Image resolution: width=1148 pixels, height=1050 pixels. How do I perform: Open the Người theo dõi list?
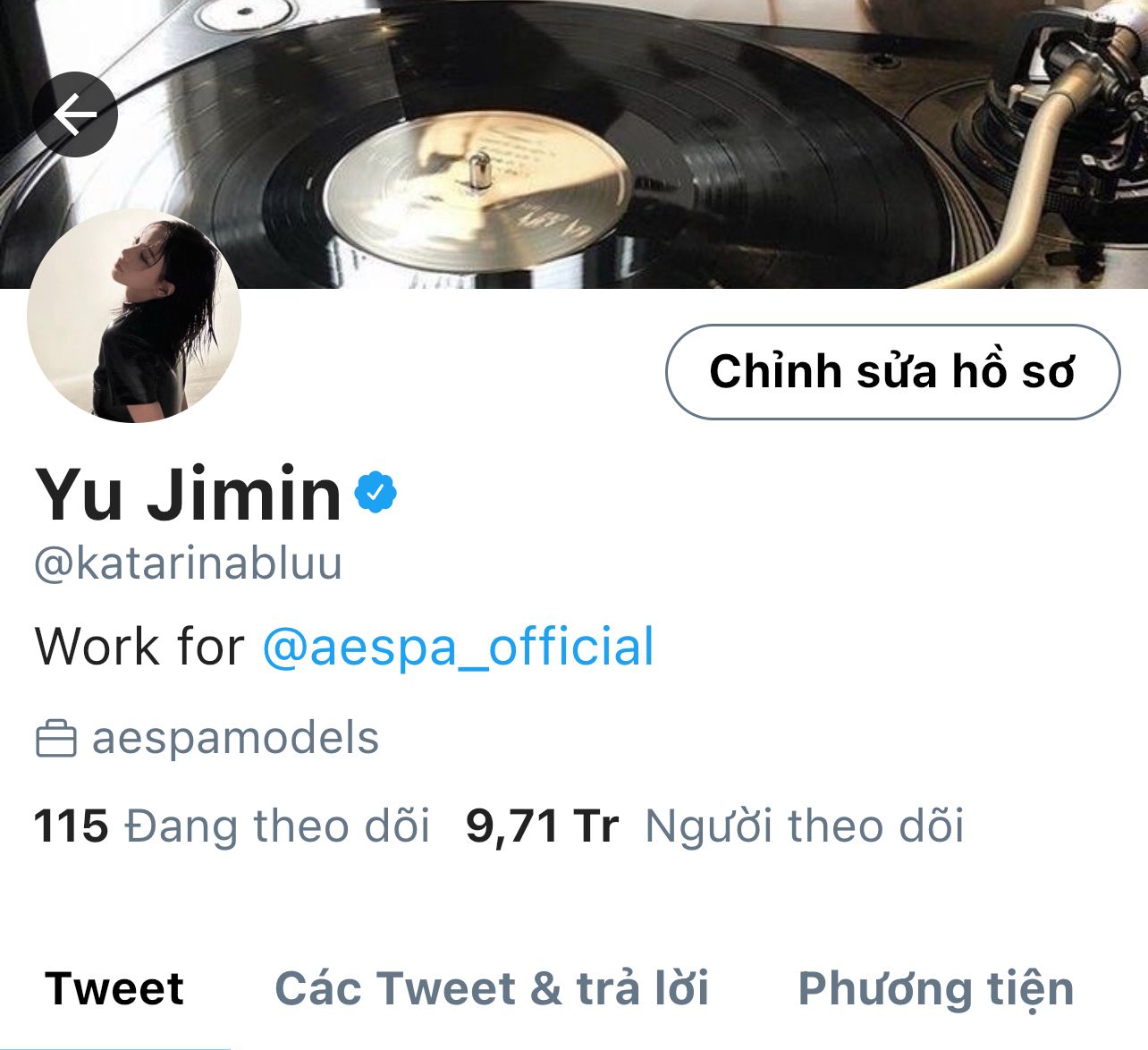point(805,826)
